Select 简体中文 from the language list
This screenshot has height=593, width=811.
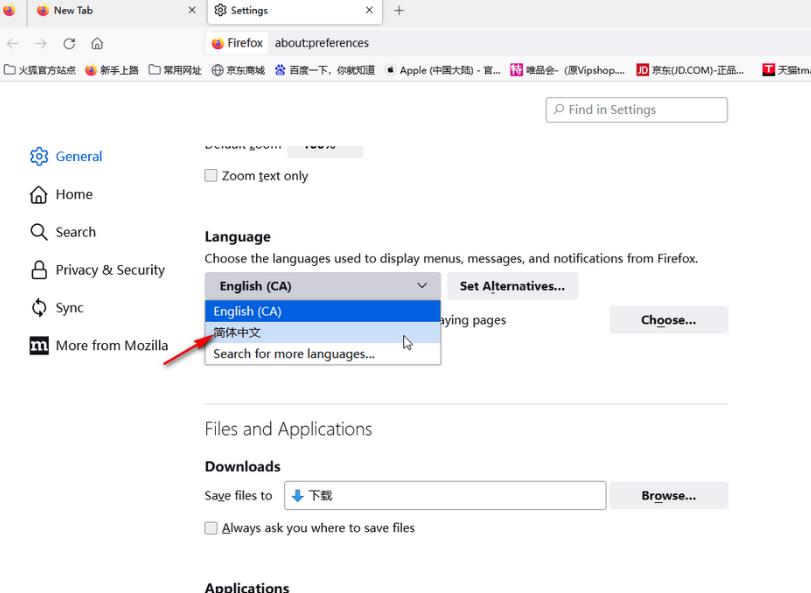click(x=323, y=332)
